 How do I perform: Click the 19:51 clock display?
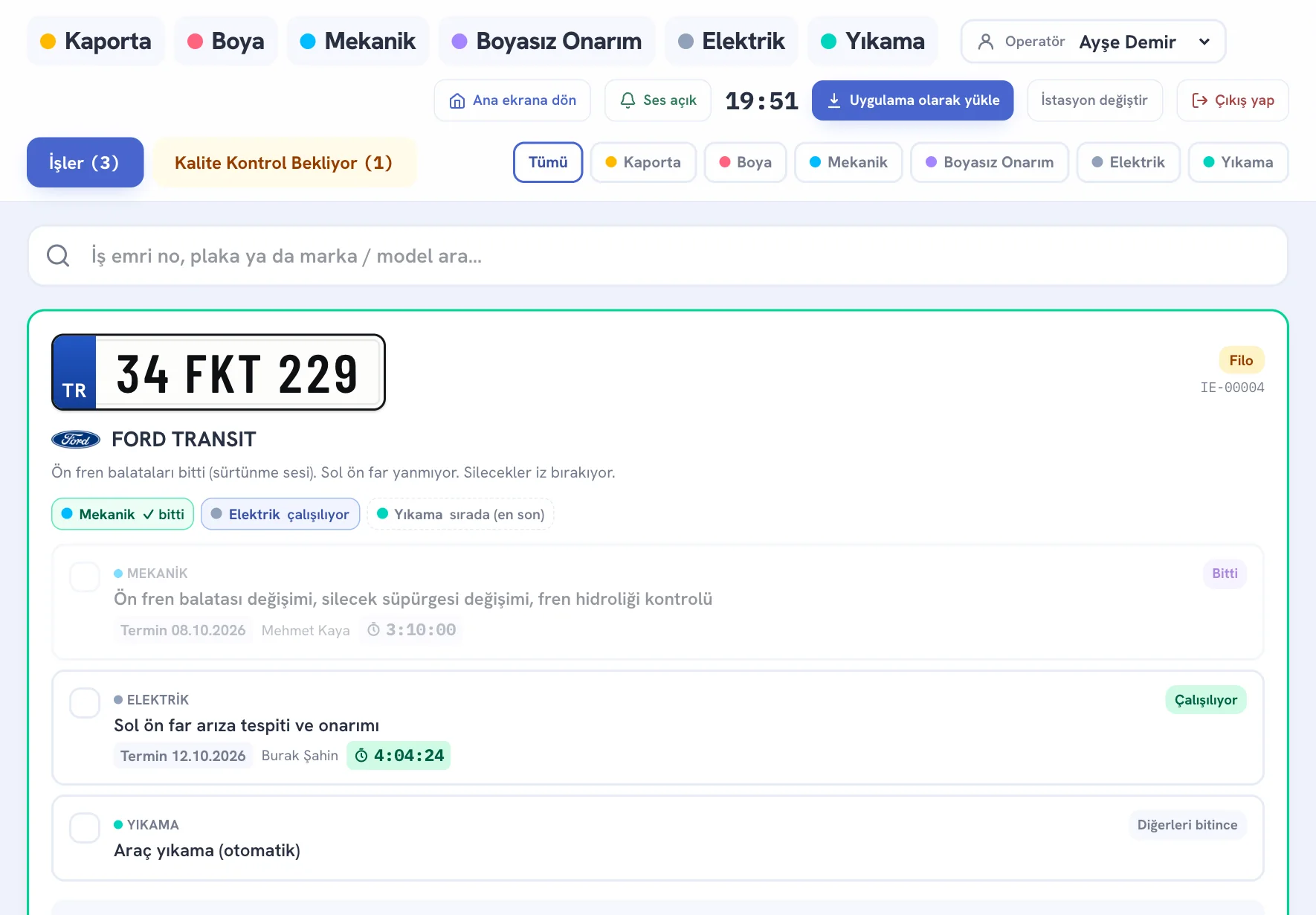tap(761, 100)
